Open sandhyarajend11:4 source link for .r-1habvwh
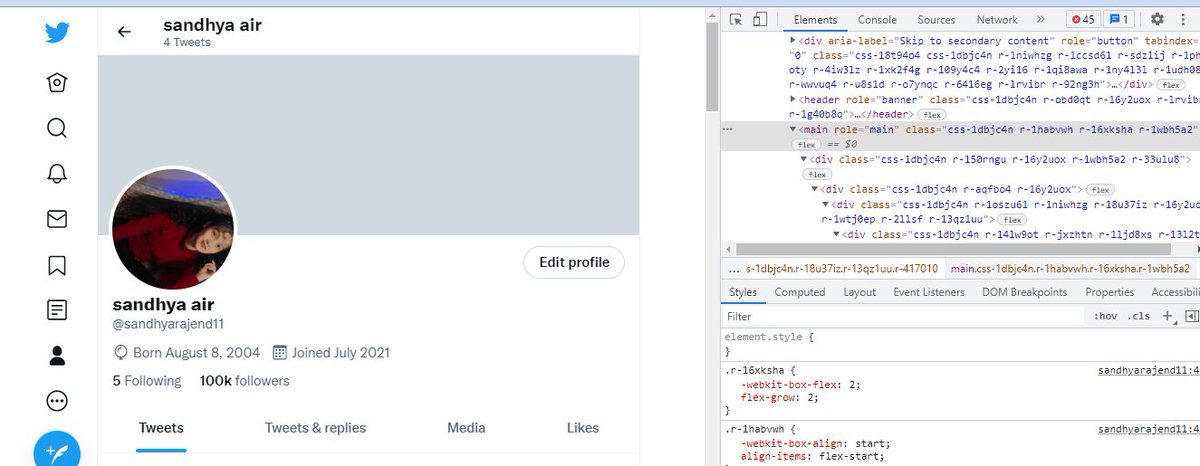The height and width of the screenshot is (466, 1200). tap(1148, 429)
